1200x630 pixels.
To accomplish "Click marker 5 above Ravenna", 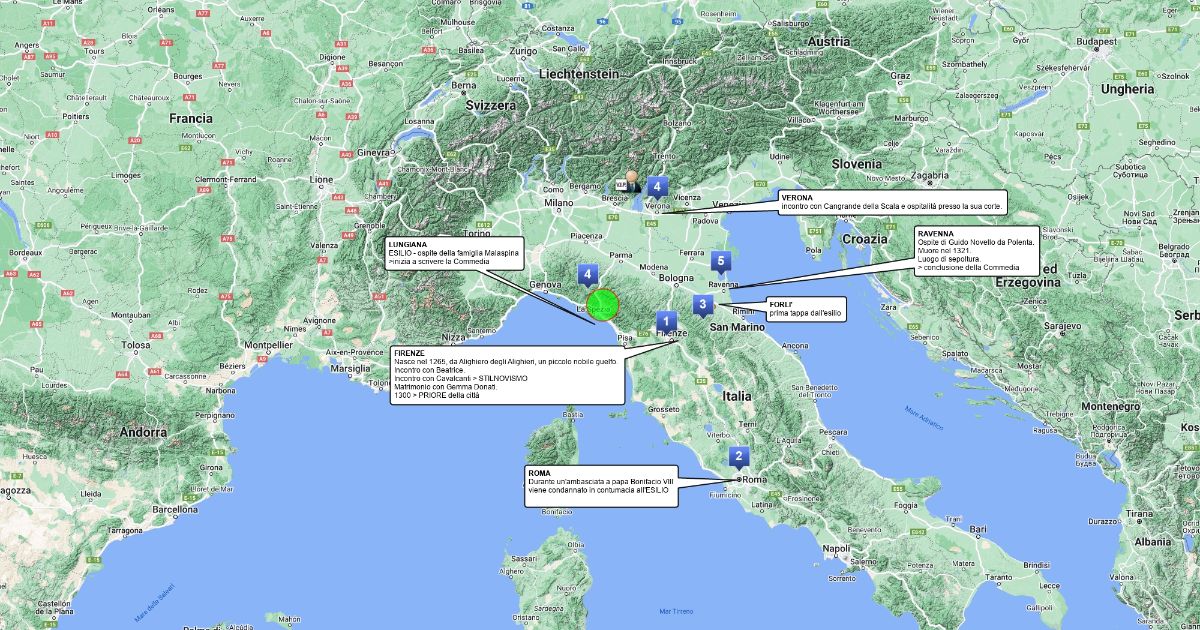I will pyautogui.click(x=722, y=262).
